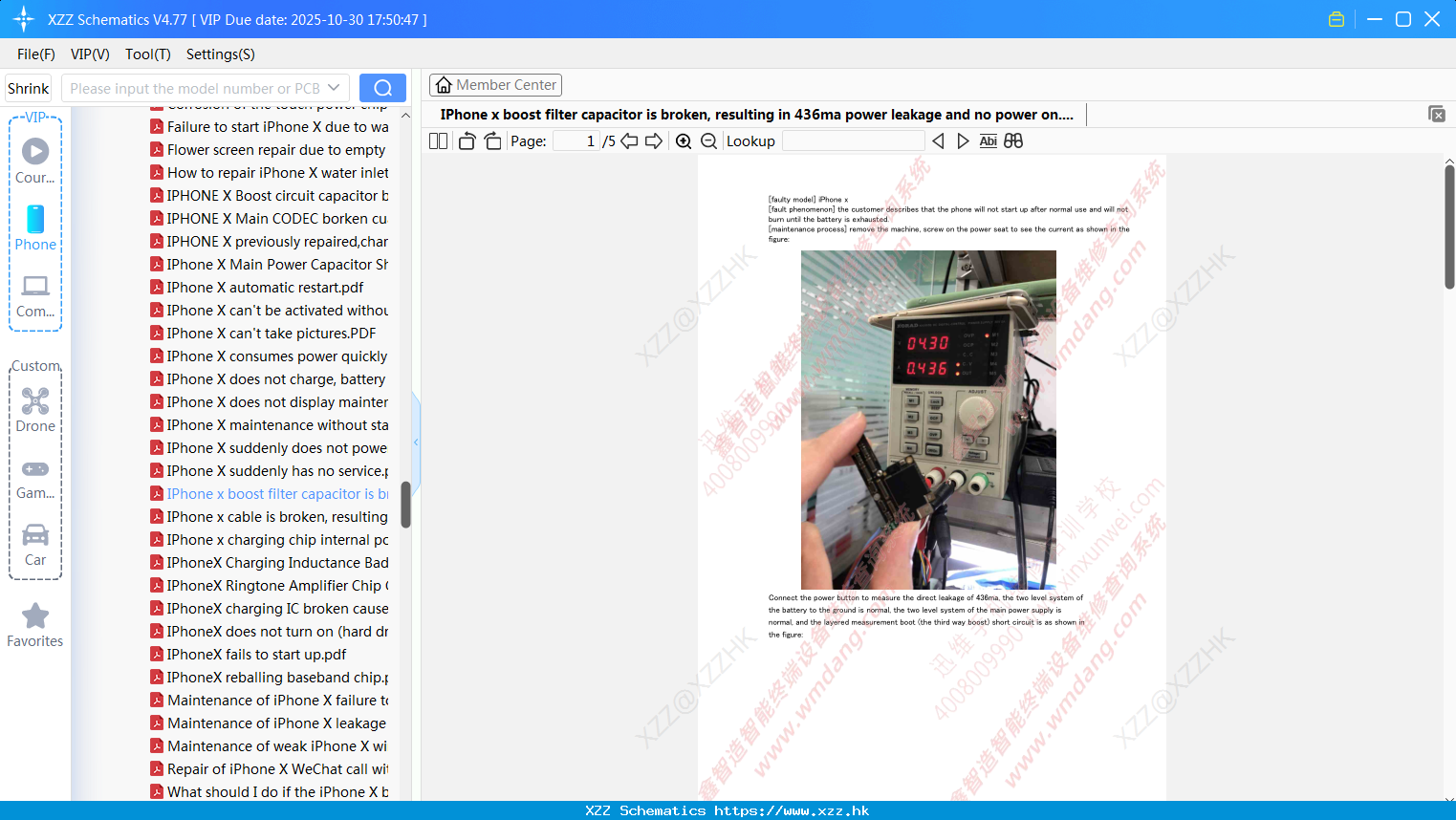Click the yellow VIP shop icon in title bar

1336,19
